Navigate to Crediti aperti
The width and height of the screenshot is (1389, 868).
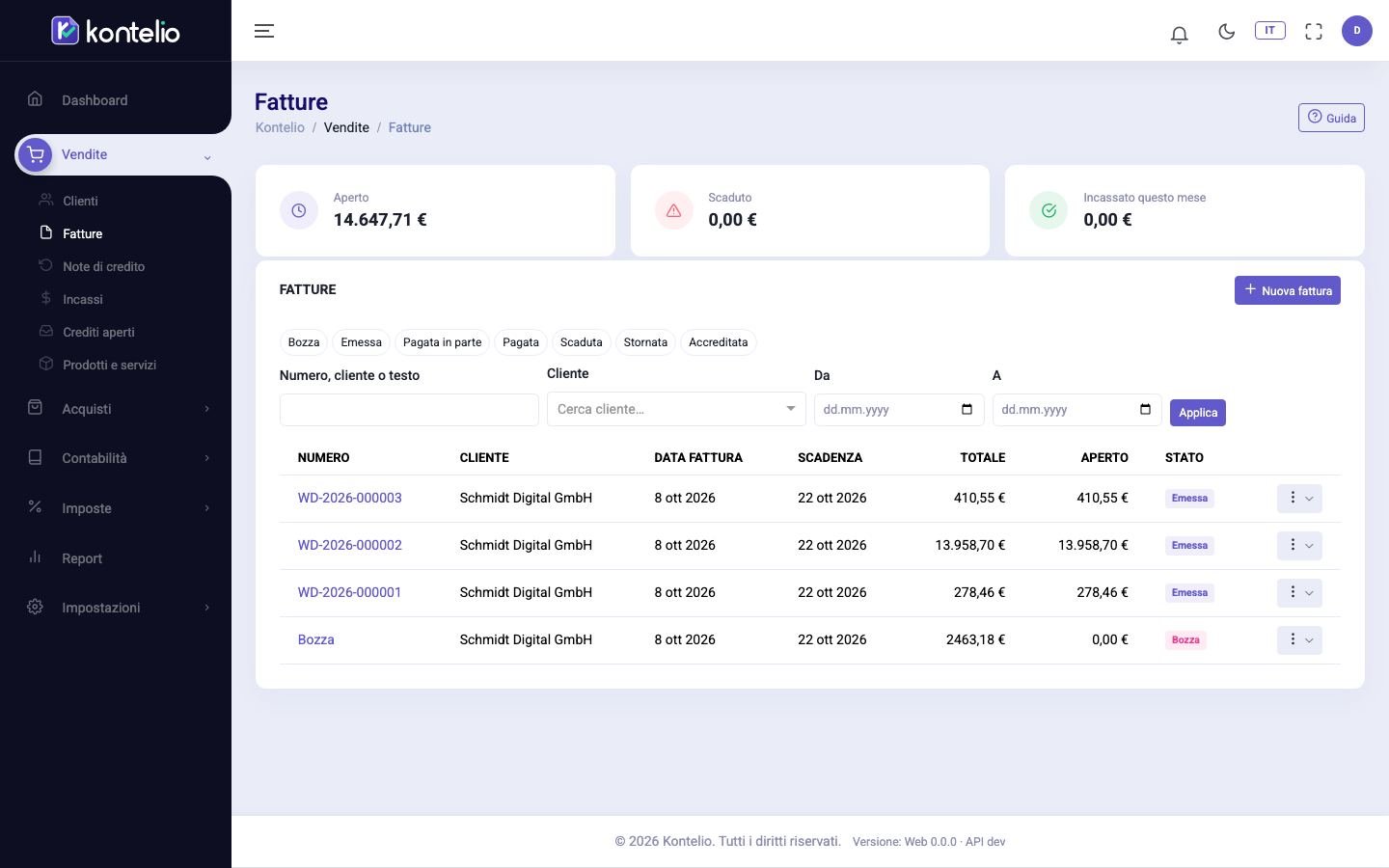pos(98,332)
